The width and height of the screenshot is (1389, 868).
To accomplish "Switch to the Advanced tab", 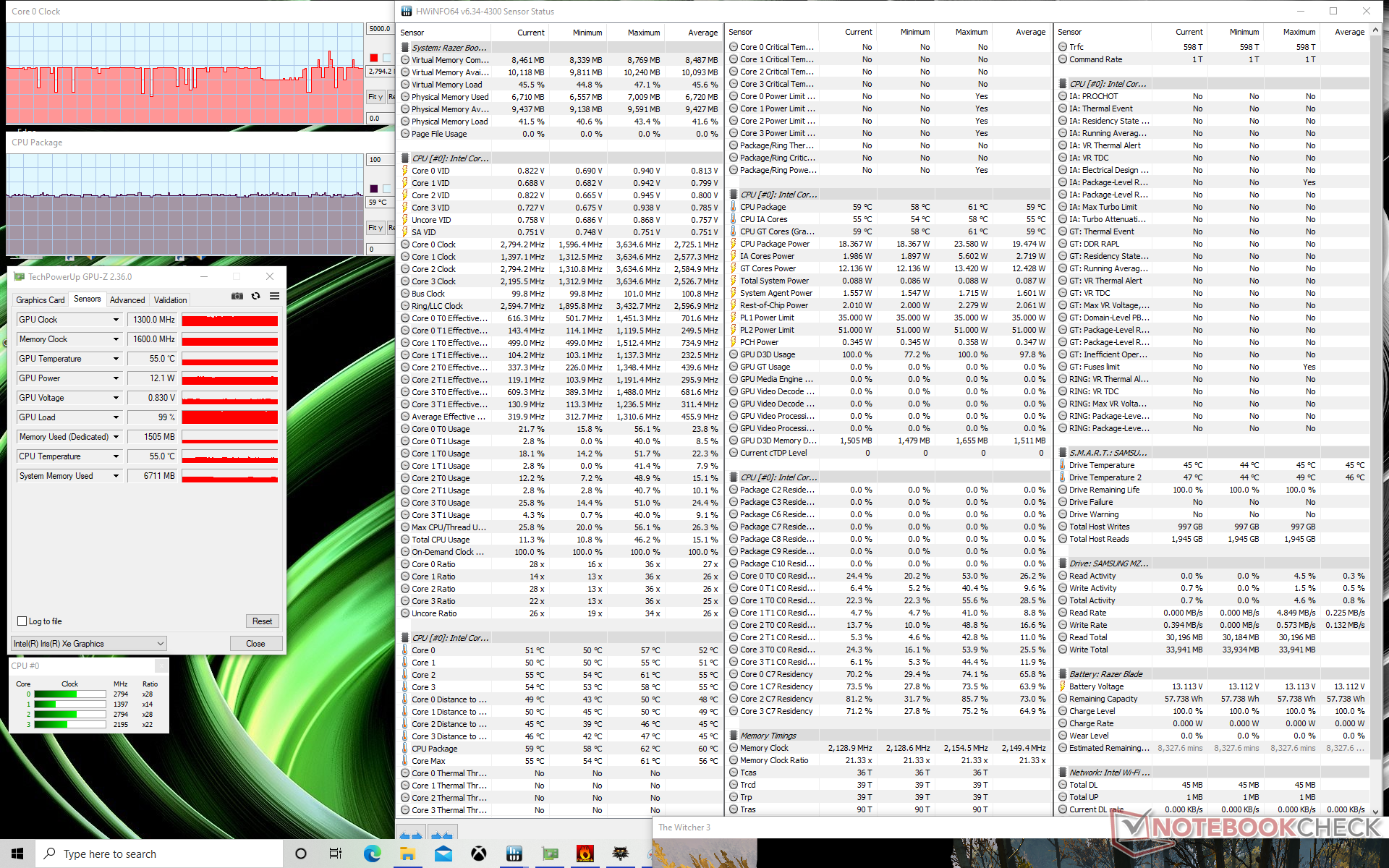I will [x=127, y=300].
